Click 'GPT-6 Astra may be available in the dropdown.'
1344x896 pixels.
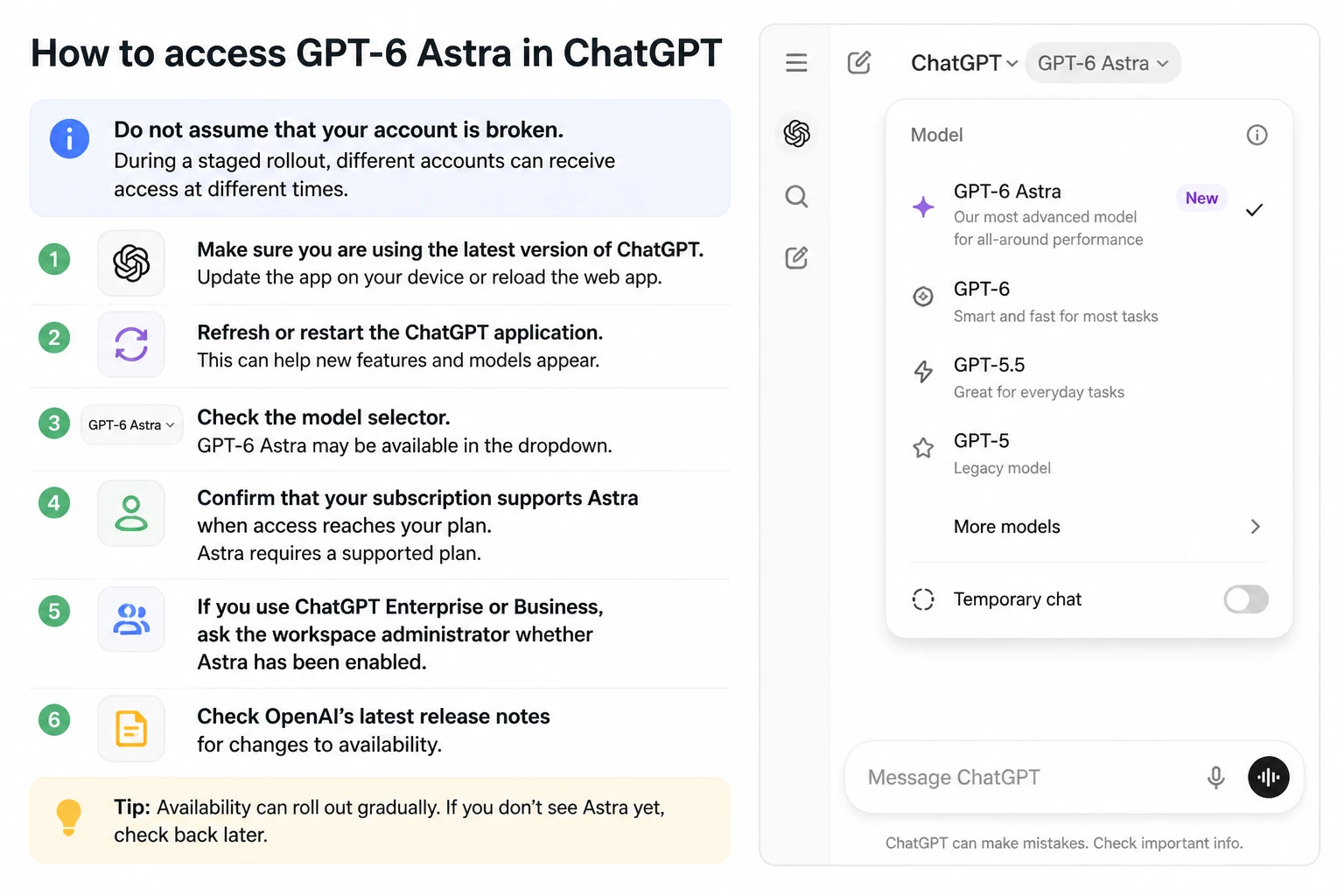pos(404,445)
